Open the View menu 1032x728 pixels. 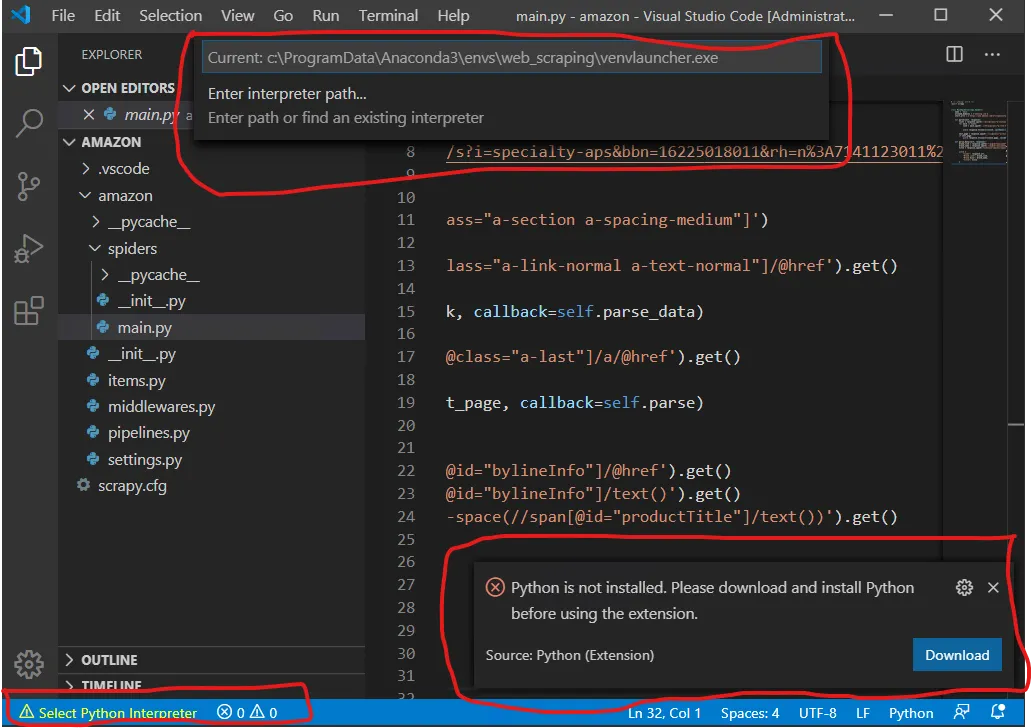point(238,15)
